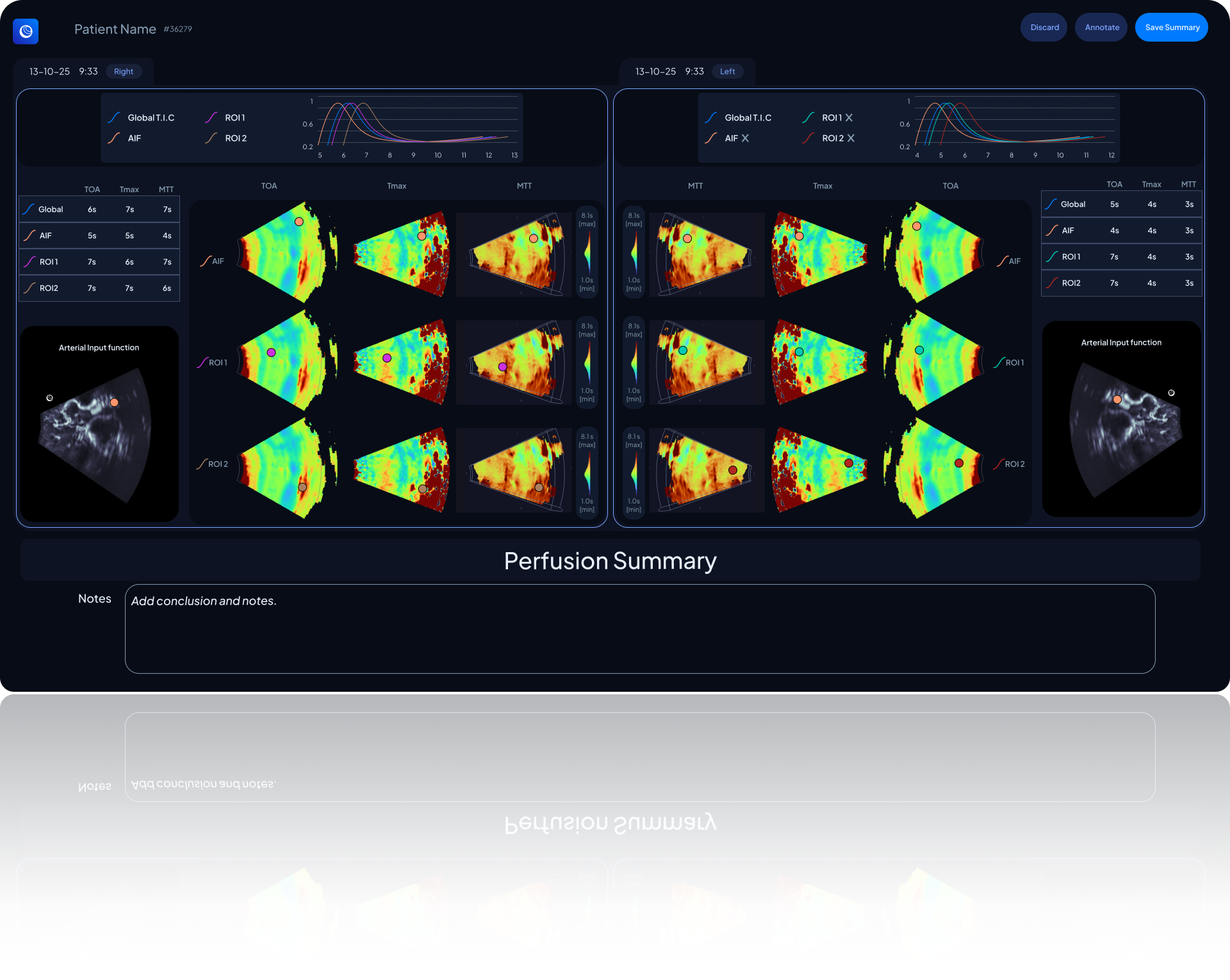Click the Global T.I.C curve icon in right-side legend
The image size is (1230, 980).
[114, 118]
